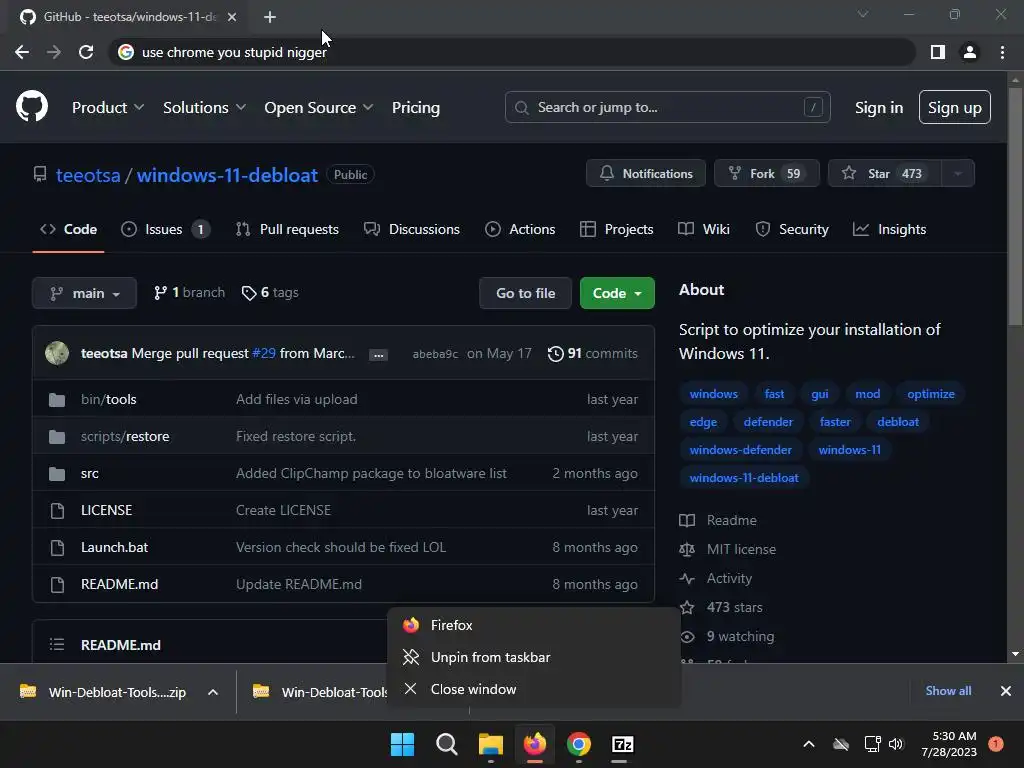Viewport: 1024px width, 768px height.
Task: Open the Star lists dropdown arrow
Action: pos(958,174)
